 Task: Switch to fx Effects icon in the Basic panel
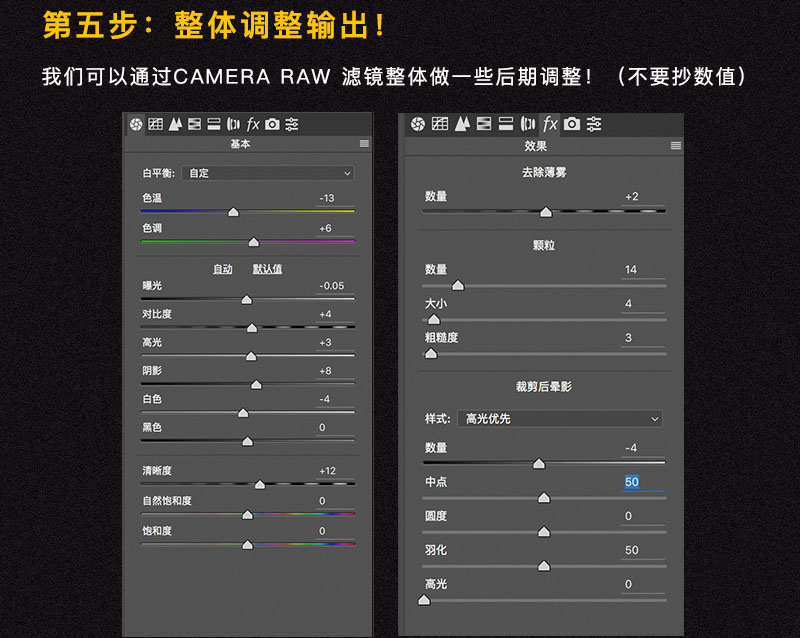[x=253, y=124]
